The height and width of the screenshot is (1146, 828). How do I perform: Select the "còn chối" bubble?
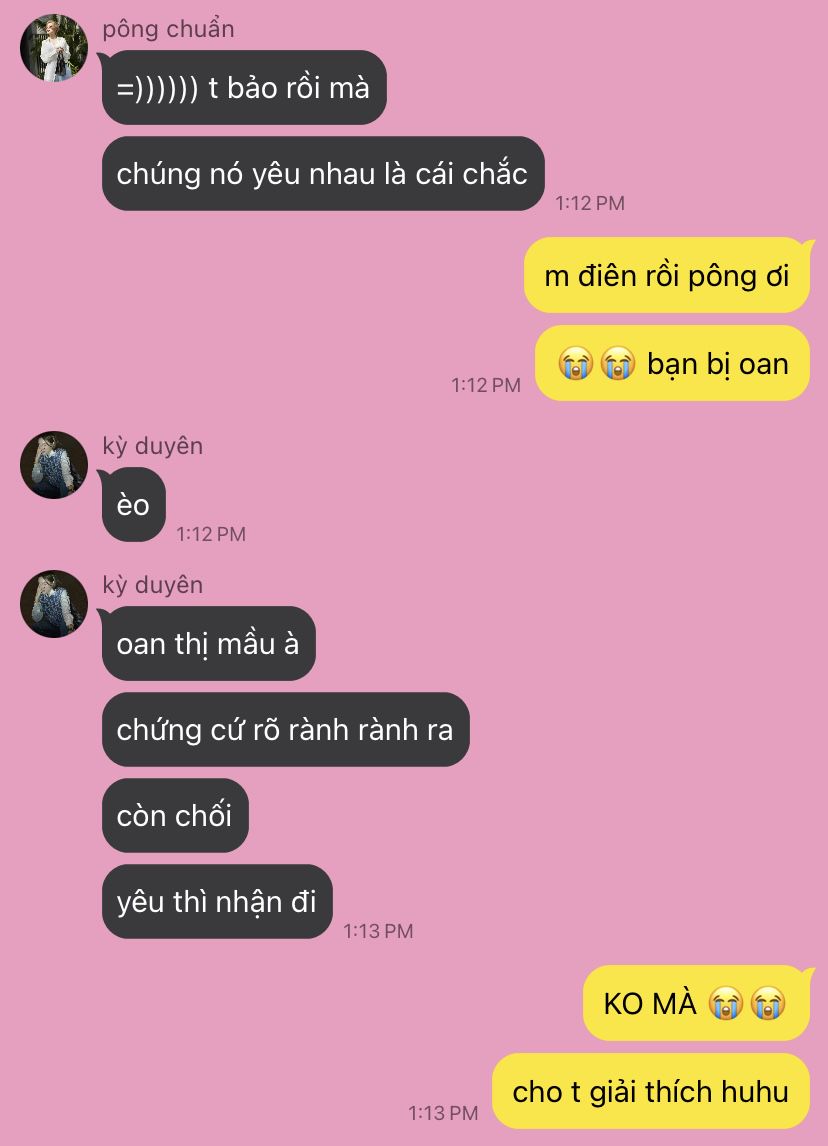(175, 816)
